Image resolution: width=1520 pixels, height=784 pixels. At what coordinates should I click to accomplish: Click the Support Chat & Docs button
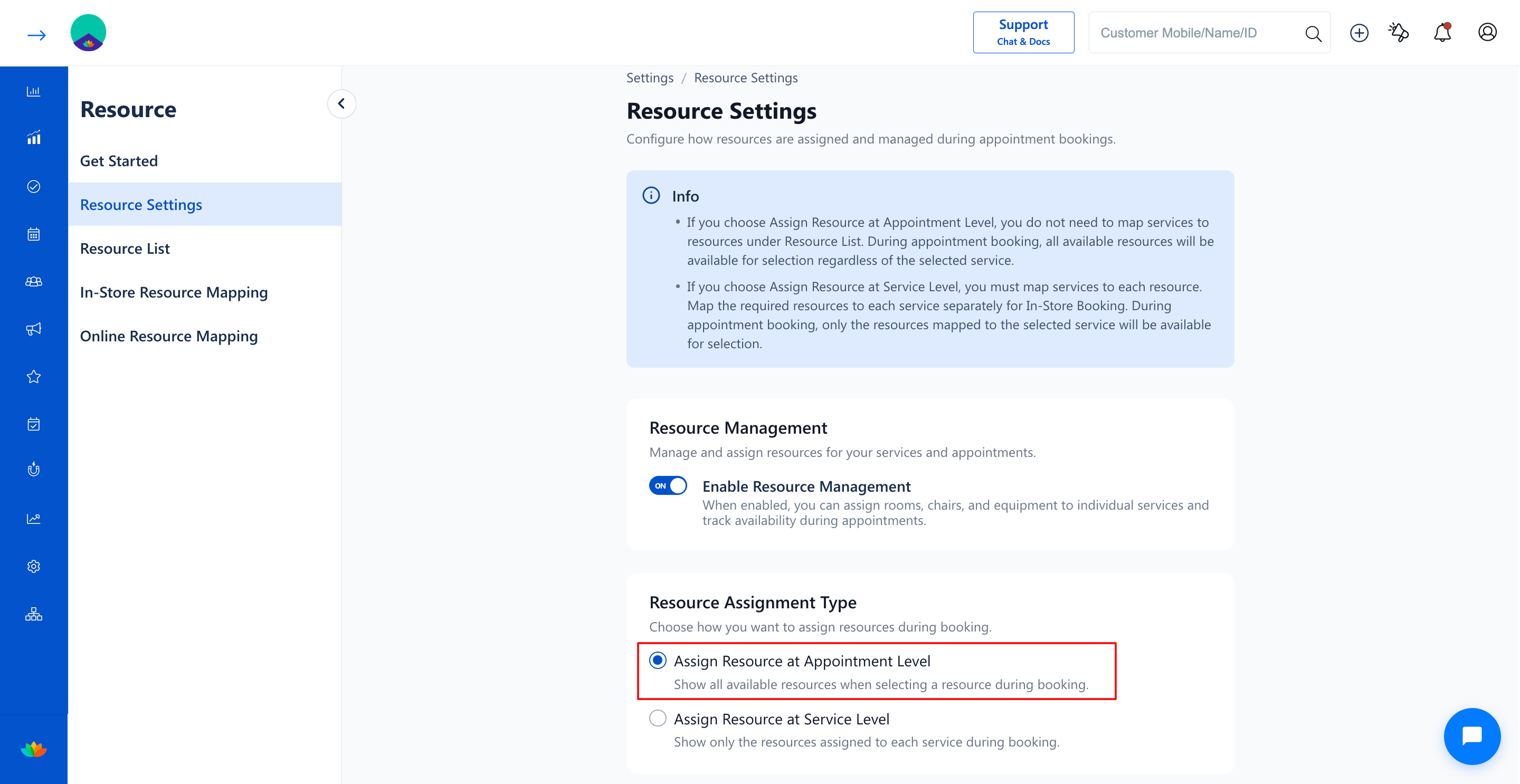(x=1023, y=32)
